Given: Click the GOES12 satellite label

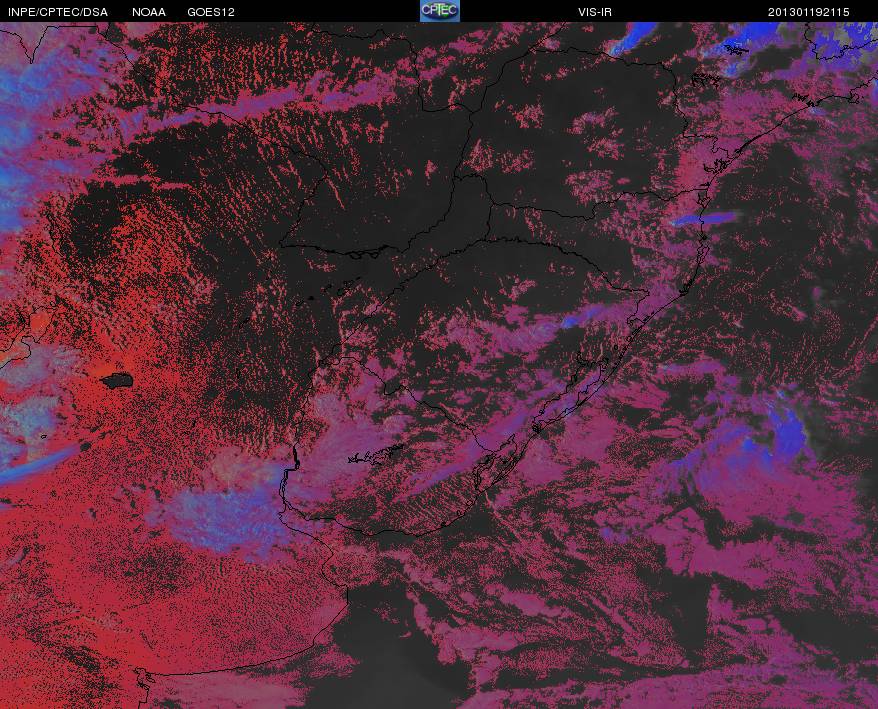Looking at the screenshot, I should pyautogui.click(x=211, y=12).
